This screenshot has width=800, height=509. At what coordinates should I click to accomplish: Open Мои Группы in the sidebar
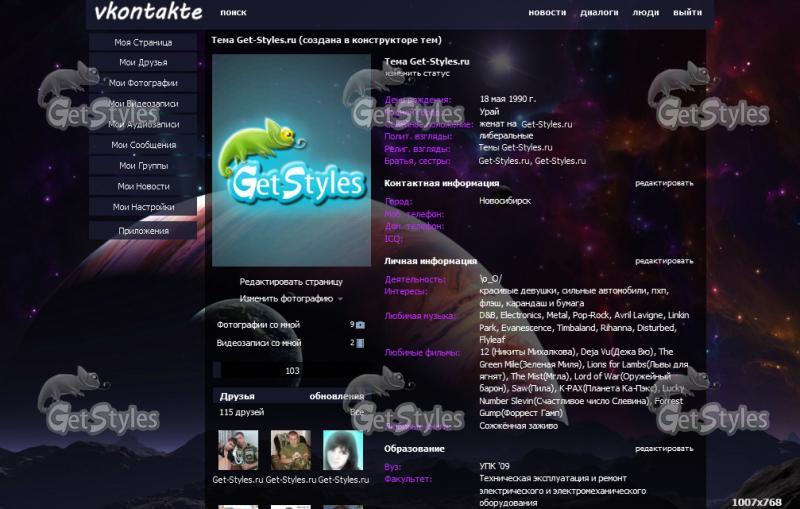pos(143,166)
